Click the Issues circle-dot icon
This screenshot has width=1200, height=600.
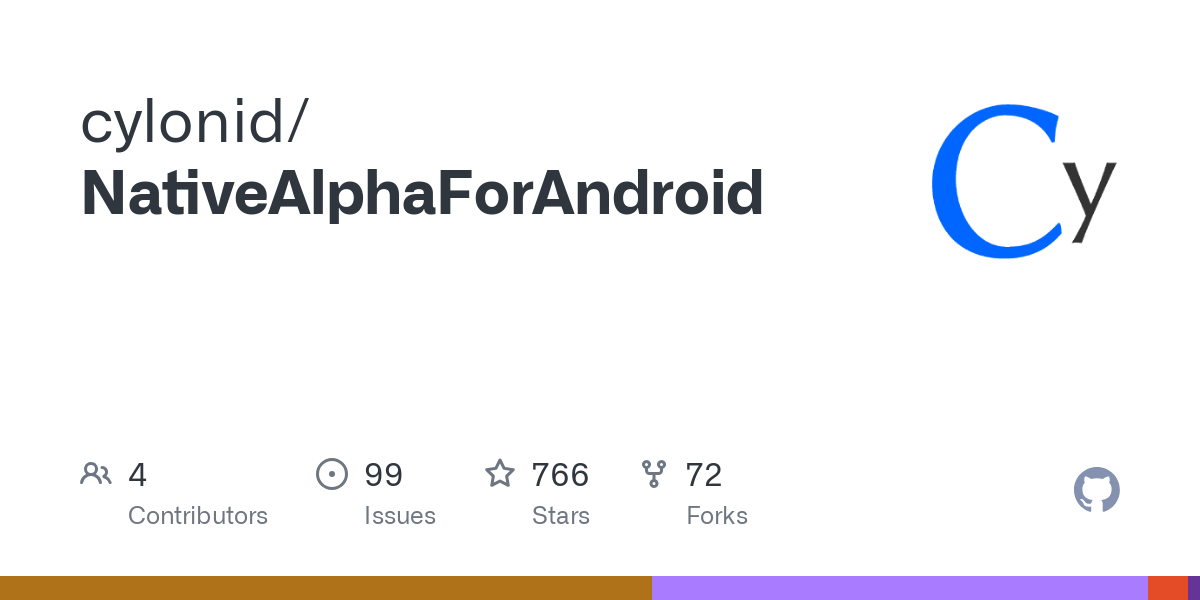pos(331,474)
